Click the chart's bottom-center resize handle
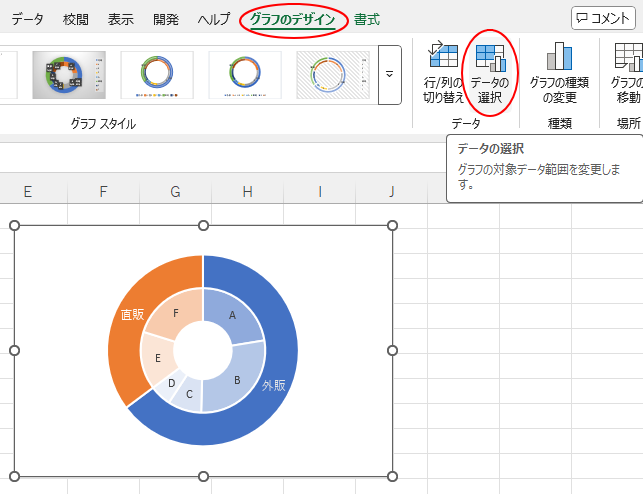 [x=203, y=476]
